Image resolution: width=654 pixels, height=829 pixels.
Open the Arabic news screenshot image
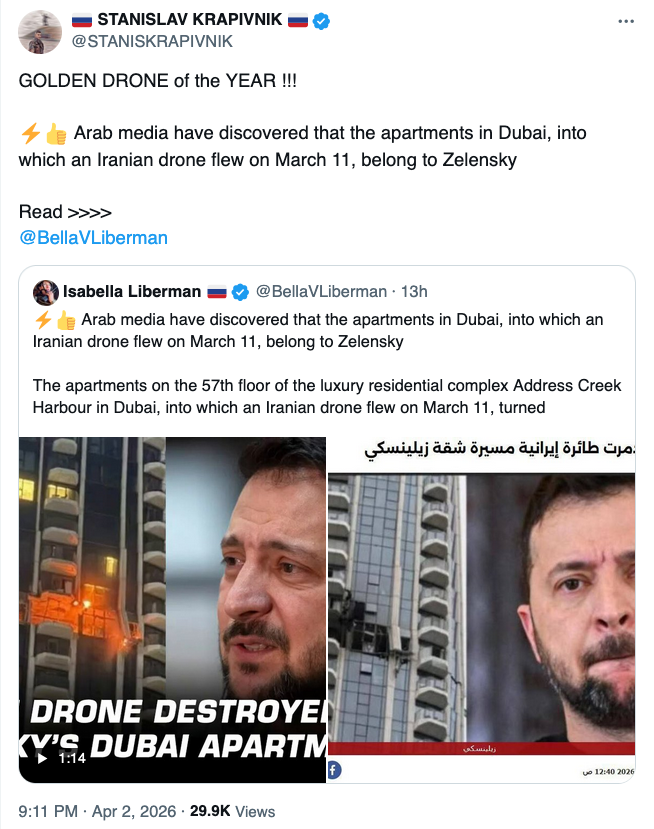(x=482, y=610)
